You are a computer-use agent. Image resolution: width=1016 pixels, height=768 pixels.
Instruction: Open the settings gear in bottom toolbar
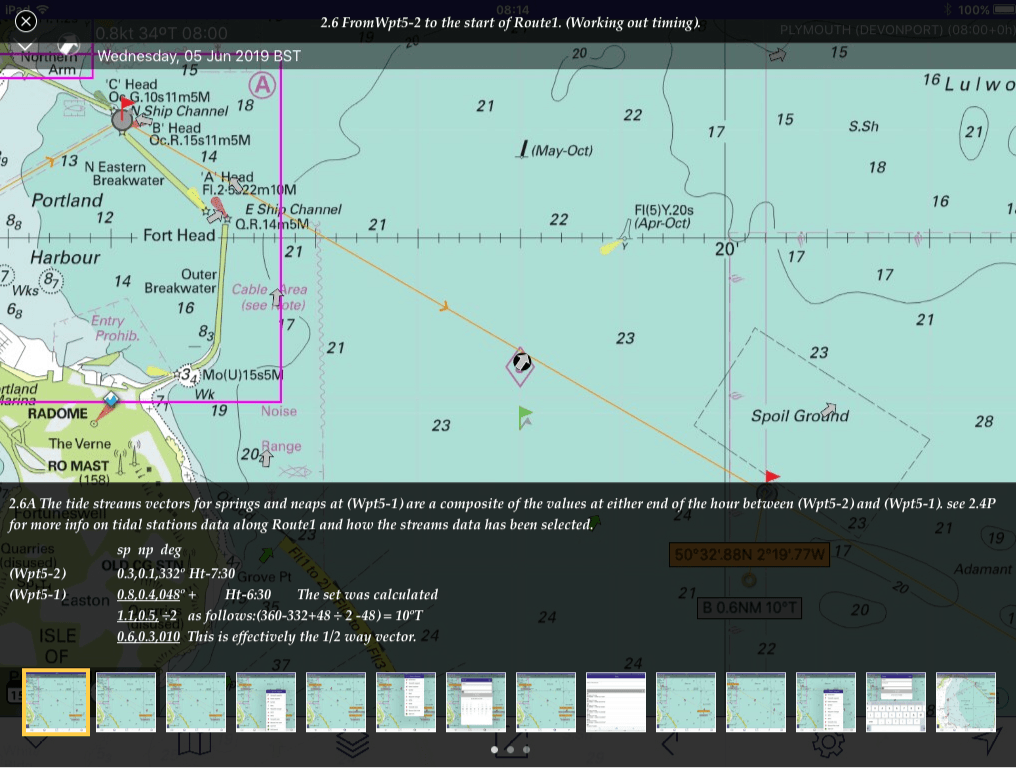pos(827,744)
